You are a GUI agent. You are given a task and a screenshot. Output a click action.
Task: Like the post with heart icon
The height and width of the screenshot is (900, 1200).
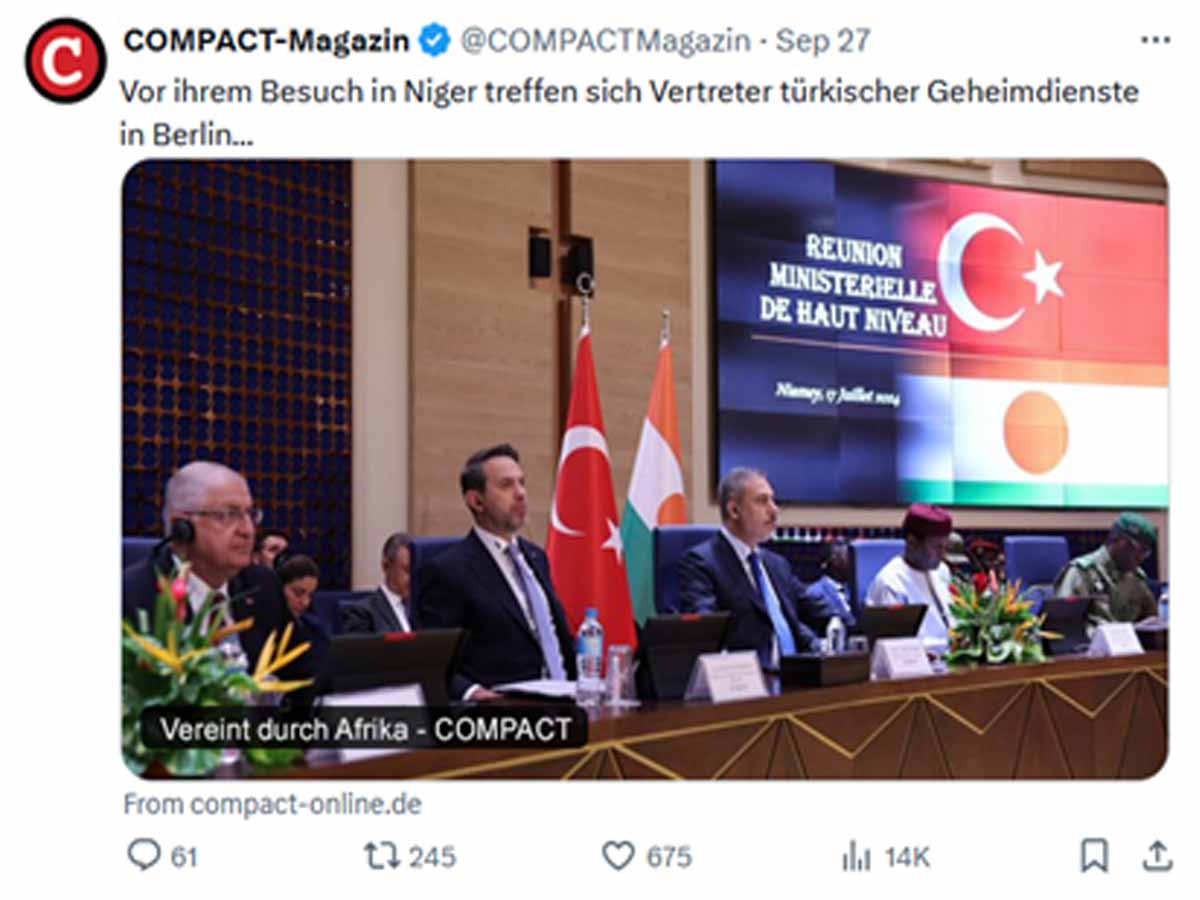coord(618,856)
